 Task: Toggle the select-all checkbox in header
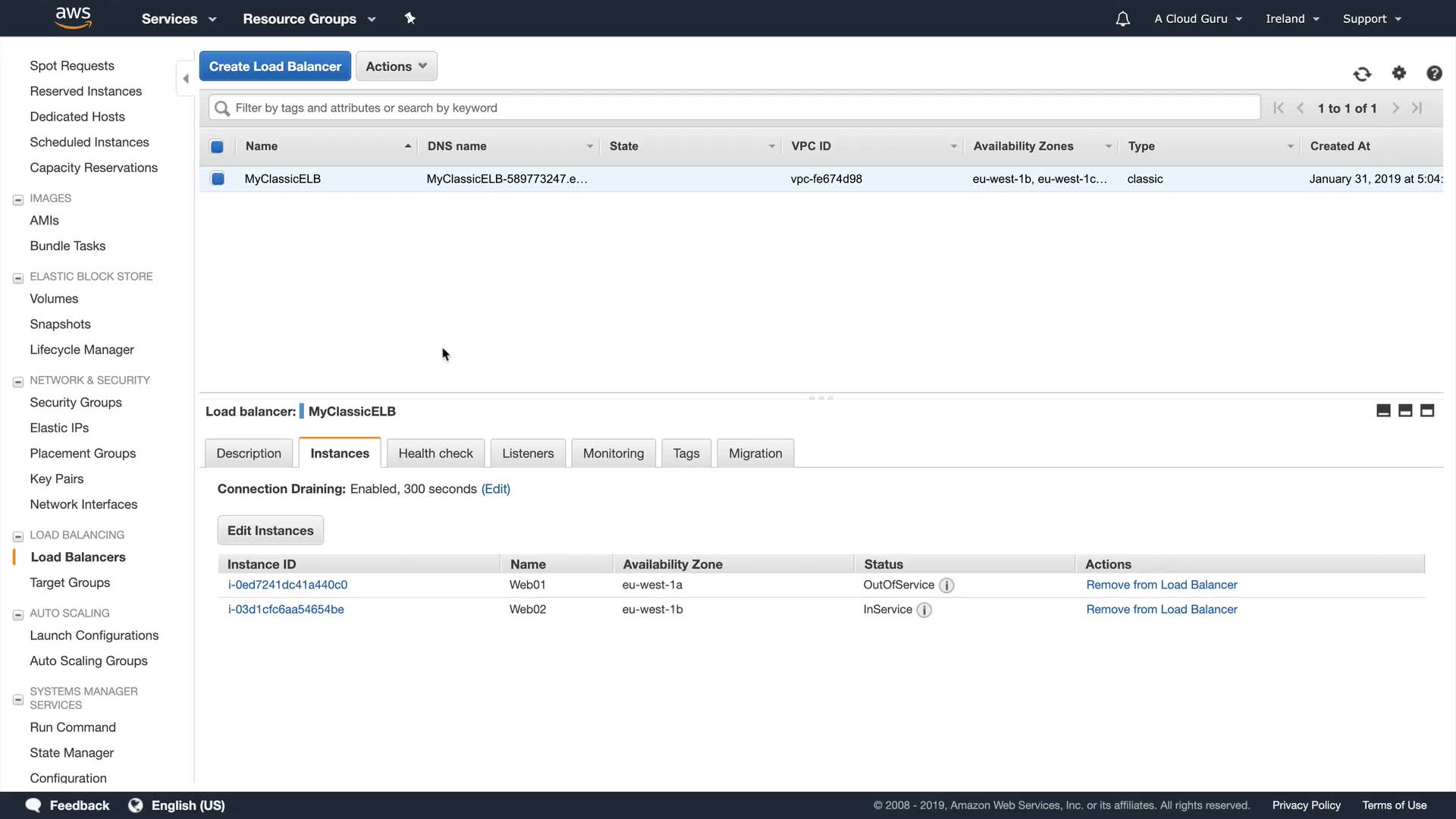click(217, 146)
